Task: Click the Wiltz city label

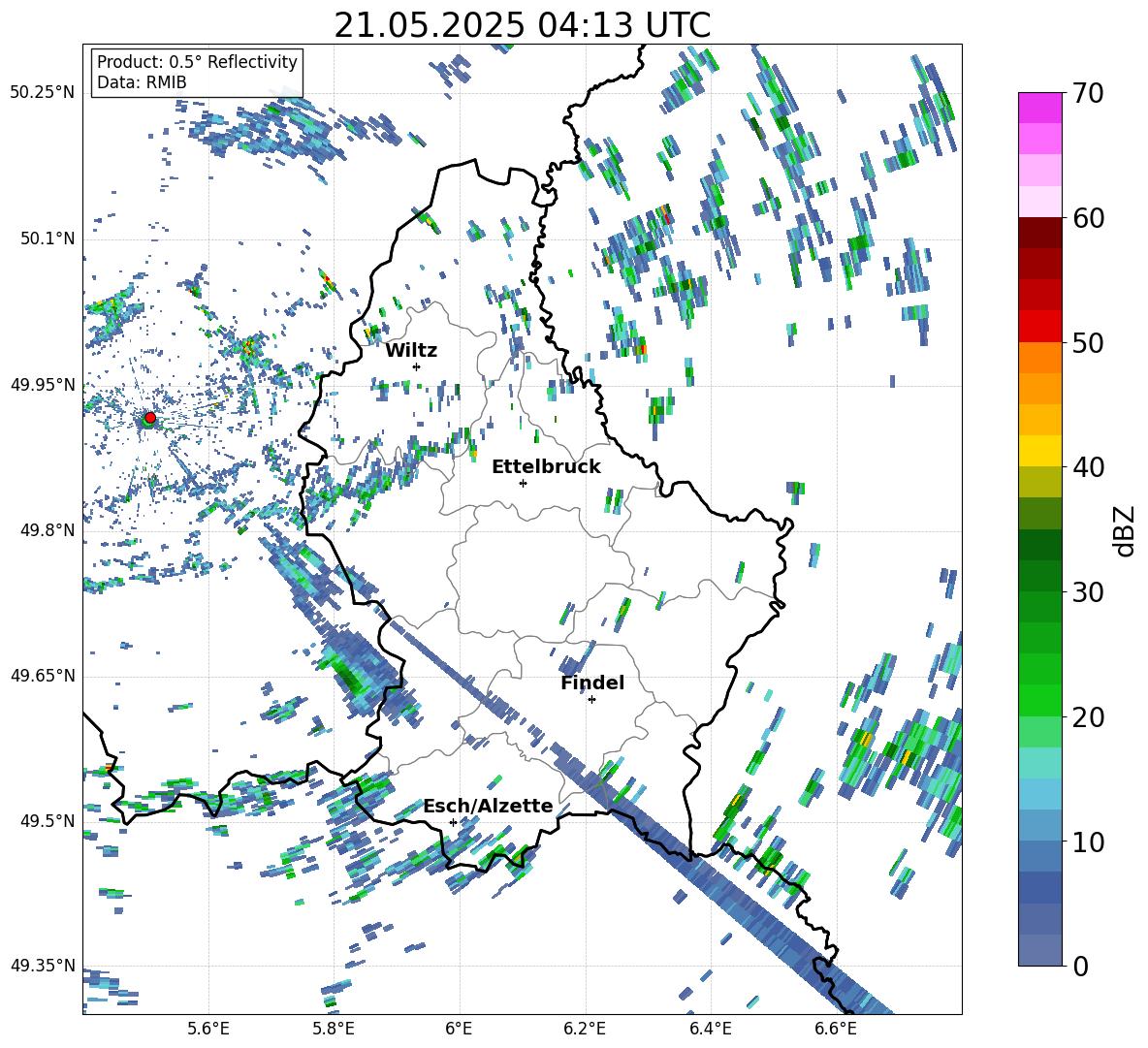Action: coord(411,350)
